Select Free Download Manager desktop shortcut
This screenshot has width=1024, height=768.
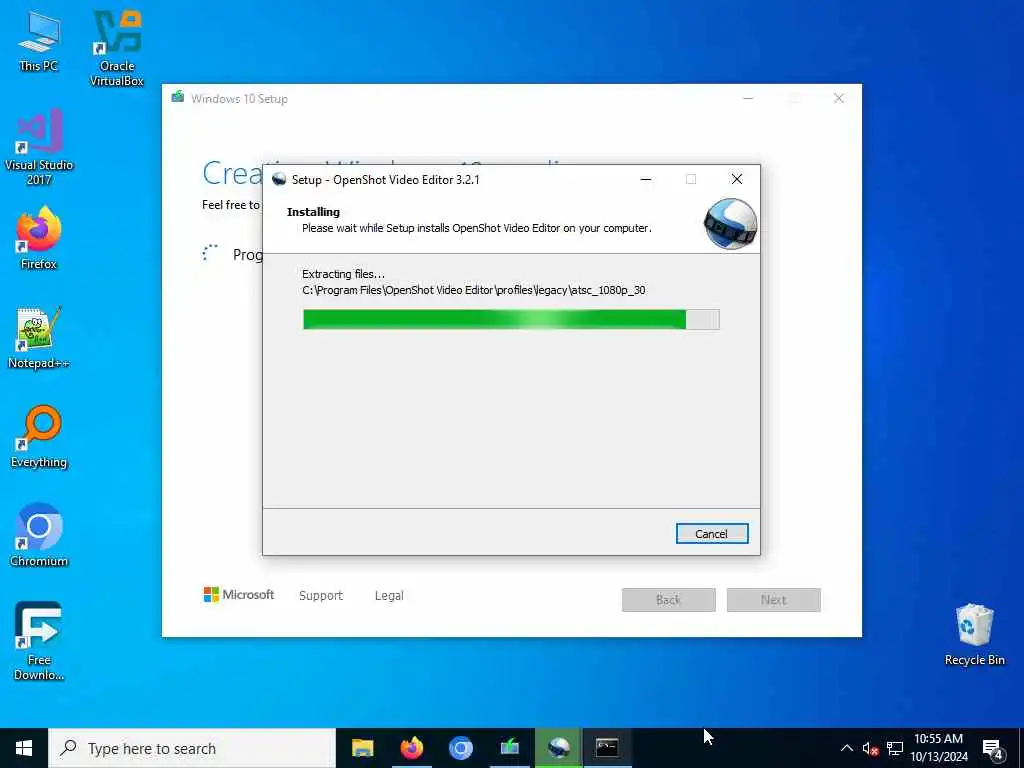point(39,641)
